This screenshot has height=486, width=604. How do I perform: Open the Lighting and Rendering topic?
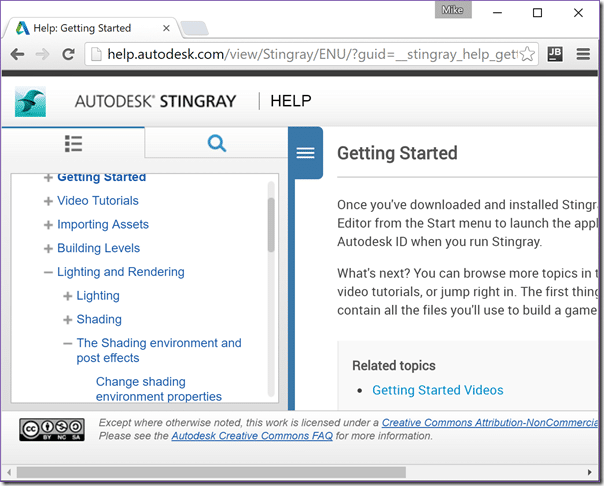click(121, 272)
